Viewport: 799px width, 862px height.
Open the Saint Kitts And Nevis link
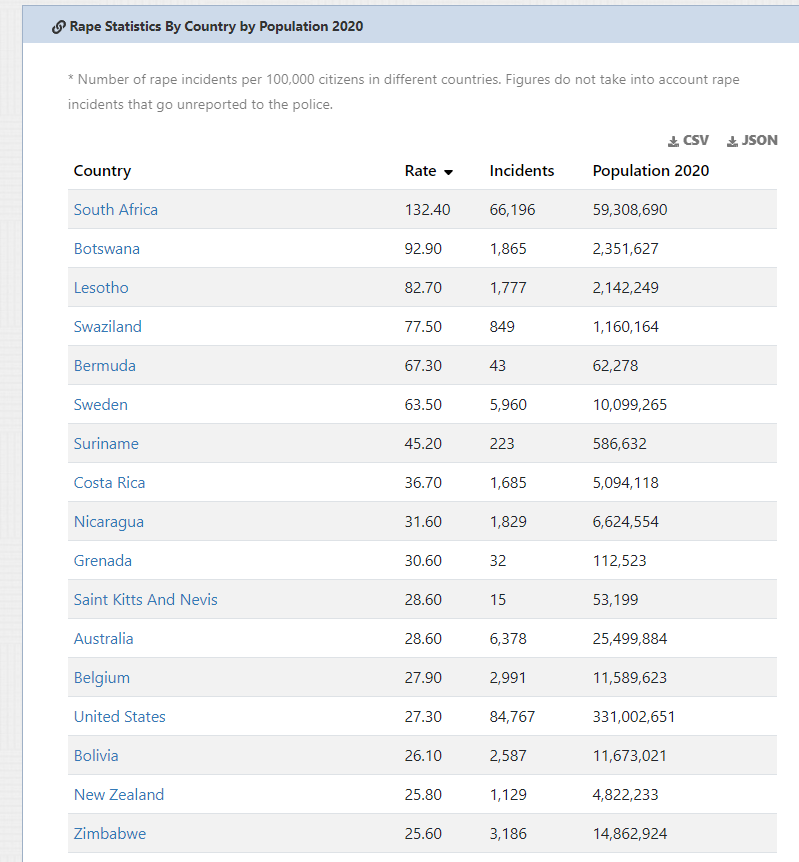[146, 600]
